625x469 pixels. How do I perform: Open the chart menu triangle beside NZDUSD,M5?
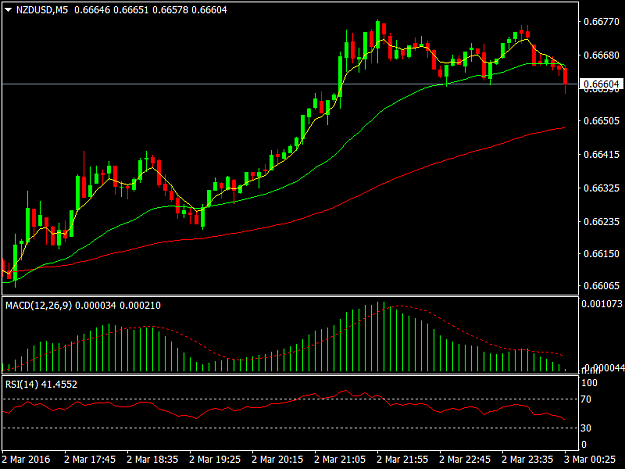[8, 10]
